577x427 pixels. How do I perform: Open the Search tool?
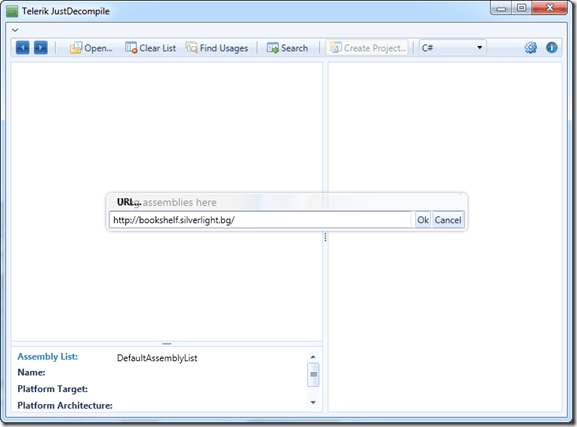pyautogui.click(x=287, y=48)
